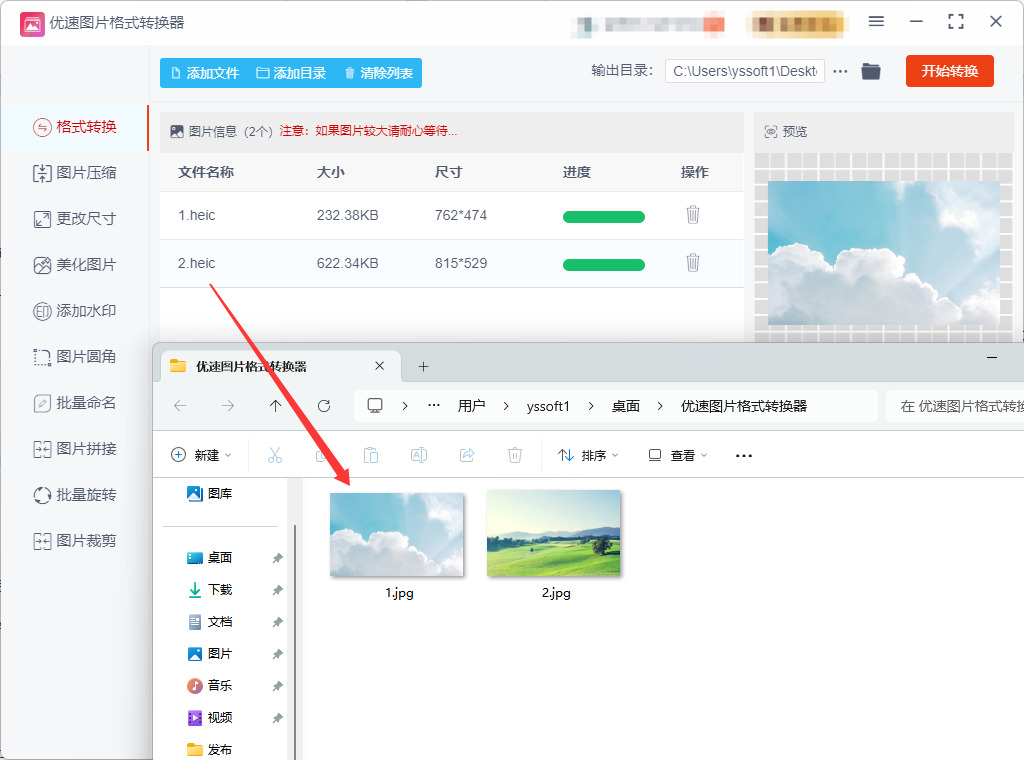This screenshot has height=760, width=1024.
Task: Open 图片裁剪 in the sidebar
Action: pos(74,541)
